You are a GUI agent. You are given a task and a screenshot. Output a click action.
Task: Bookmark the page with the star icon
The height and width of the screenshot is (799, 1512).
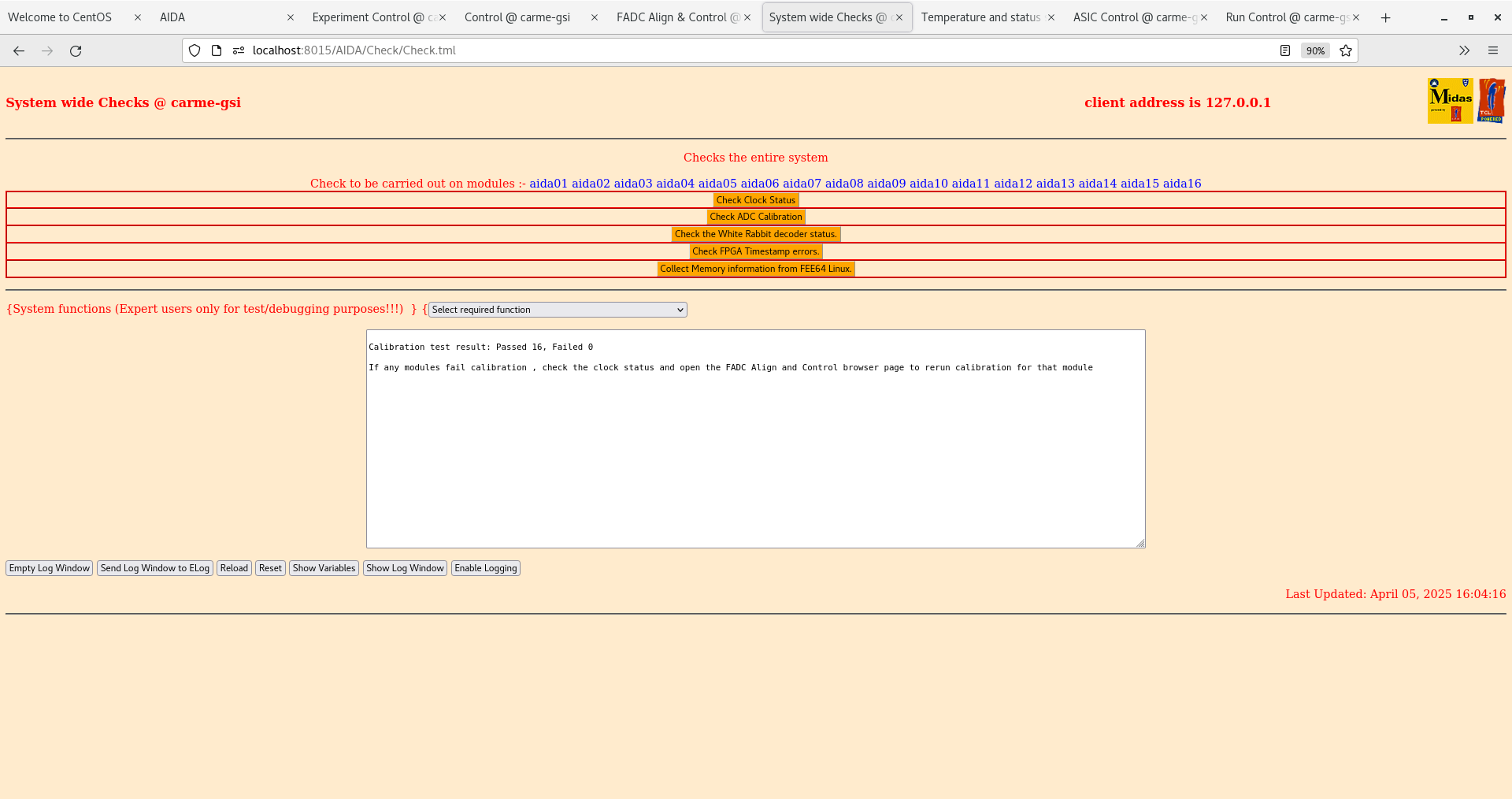coord(1345,50)
